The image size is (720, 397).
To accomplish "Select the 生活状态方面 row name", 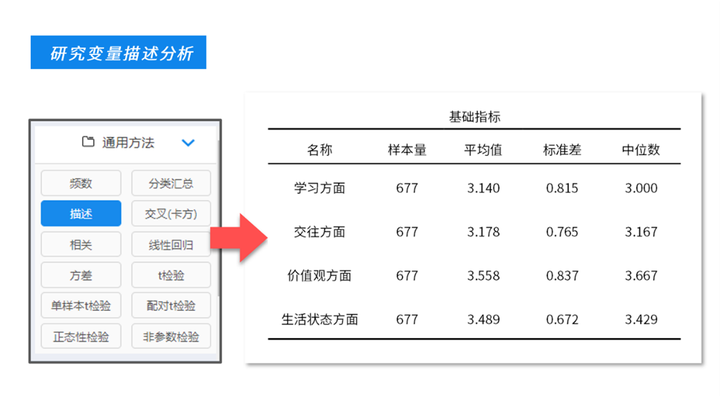I will click(x=320, y=319).
